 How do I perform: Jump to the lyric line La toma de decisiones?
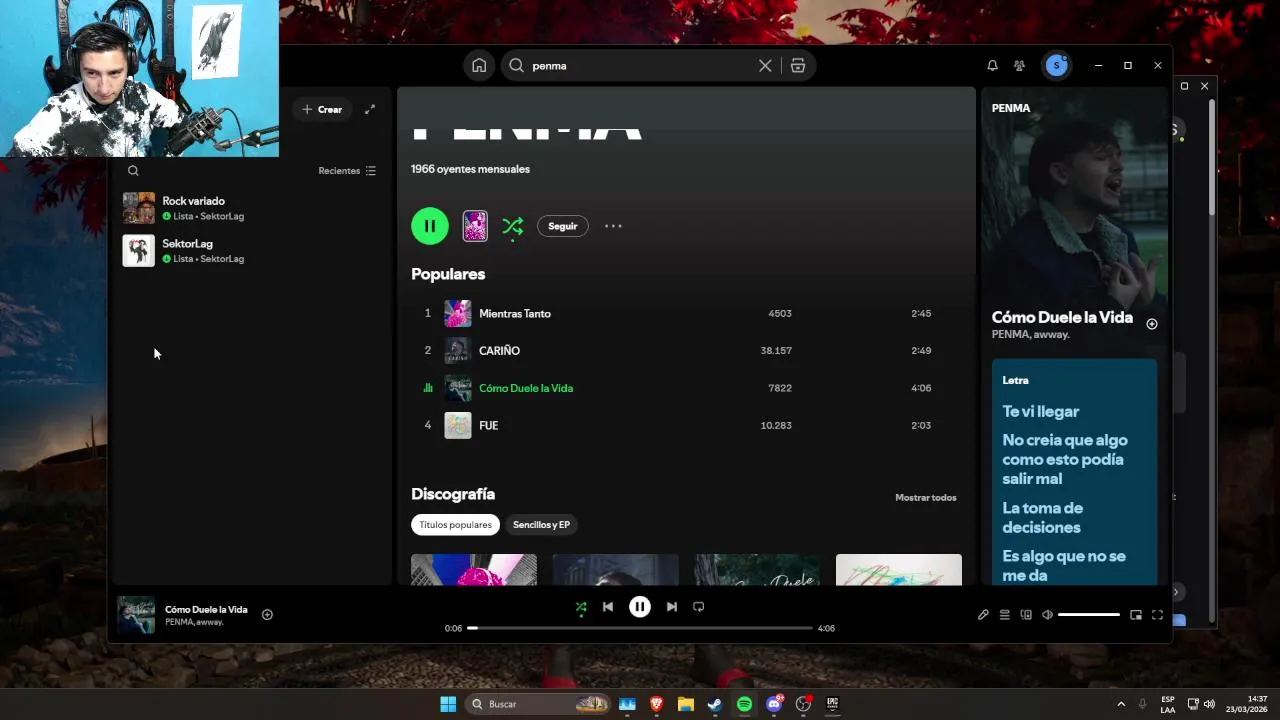[1043, 518]
